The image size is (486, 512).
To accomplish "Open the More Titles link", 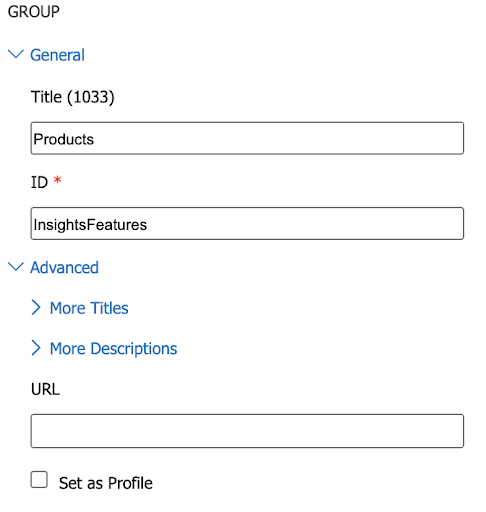I will click(89, 308).
